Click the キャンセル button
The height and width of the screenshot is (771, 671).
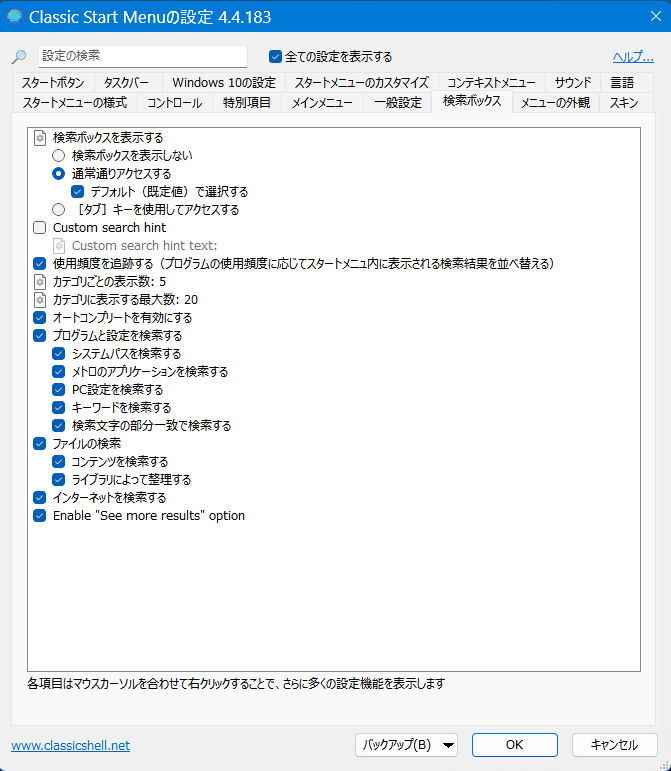click(614, 745)
